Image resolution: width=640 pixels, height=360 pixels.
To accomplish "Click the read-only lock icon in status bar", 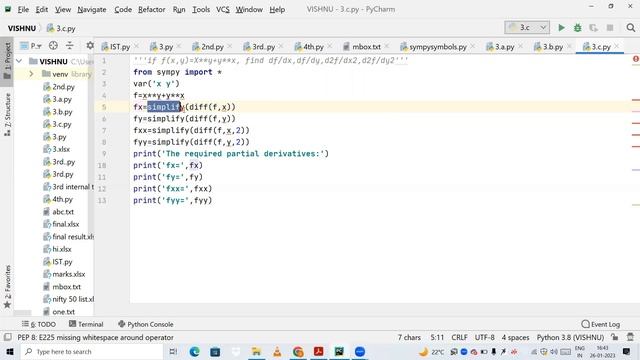I will [x=615, y=337].
